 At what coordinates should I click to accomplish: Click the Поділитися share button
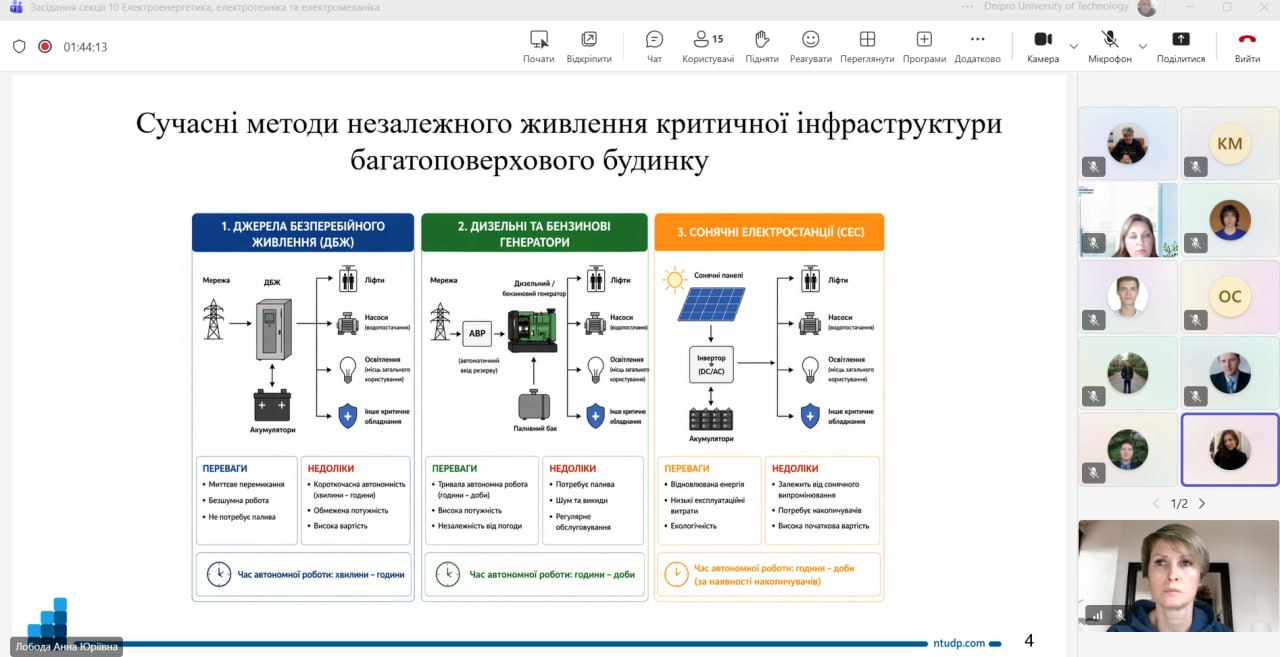tap(1181, 45)
